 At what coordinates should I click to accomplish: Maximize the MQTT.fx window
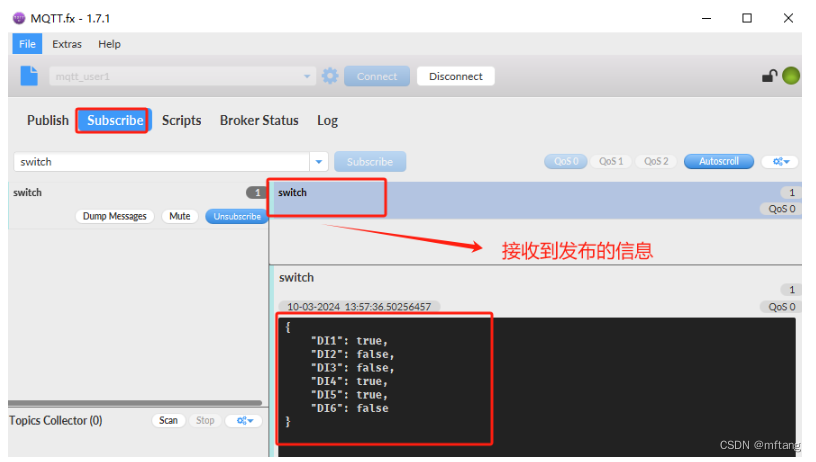[x=747, y=18]
